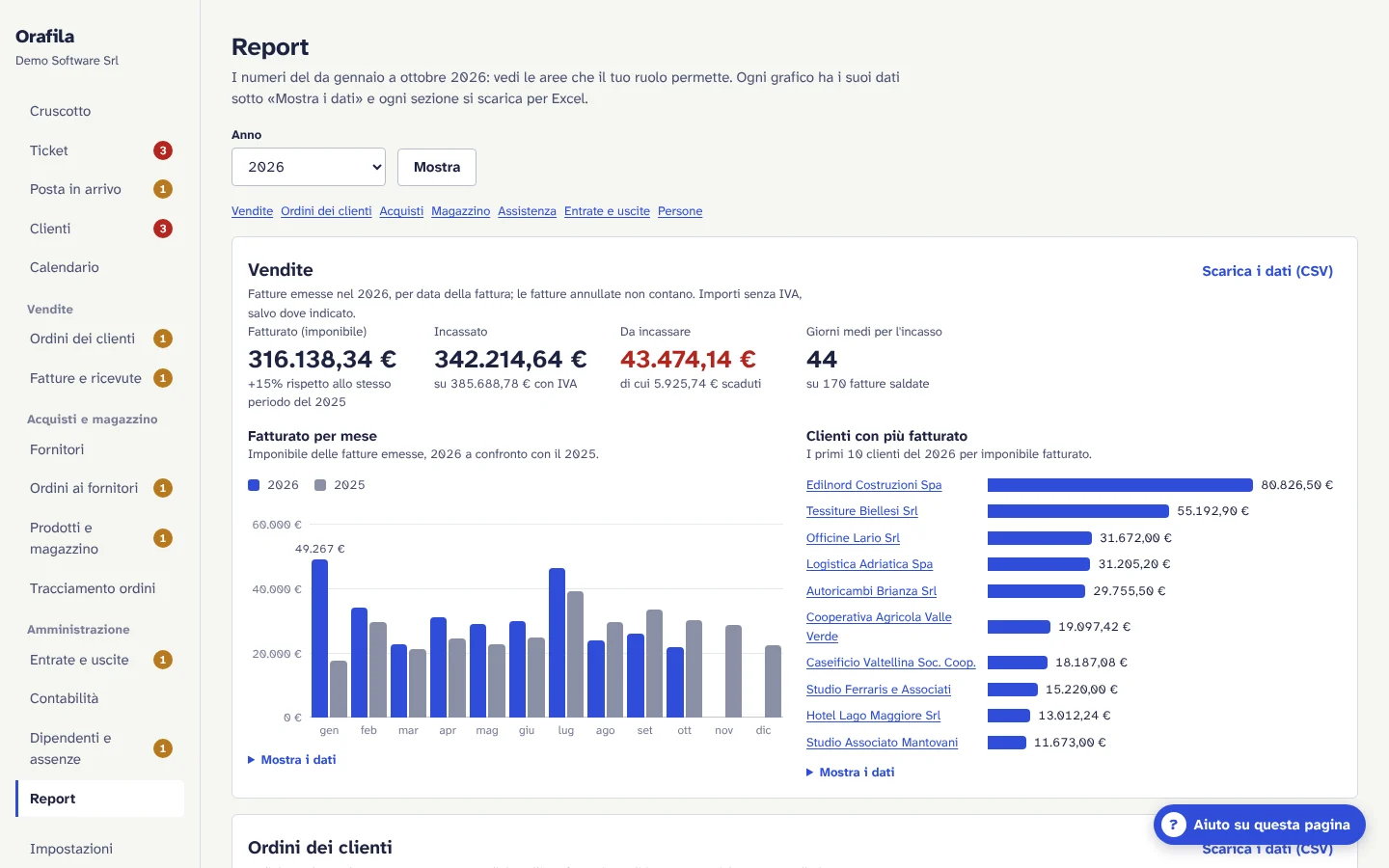
Task: Jump to Entrate e uscite anchor link
Action: tap(607, 211)
